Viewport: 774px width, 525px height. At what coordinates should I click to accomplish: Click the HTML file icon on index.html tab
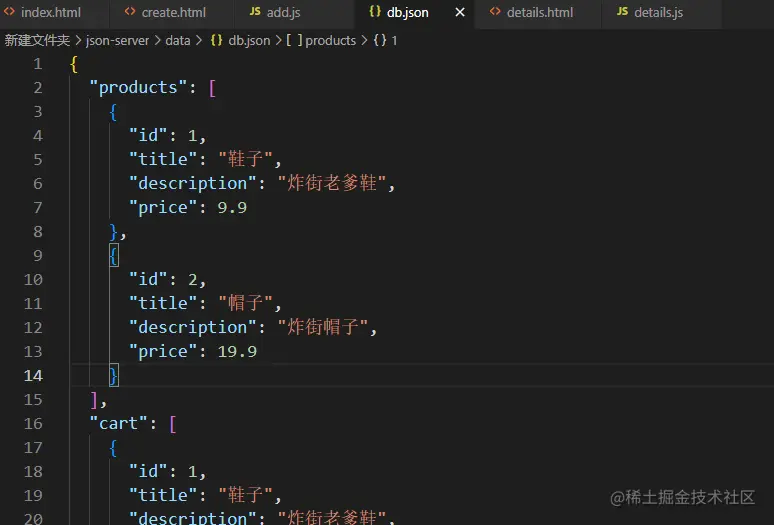tap(9, 11)
